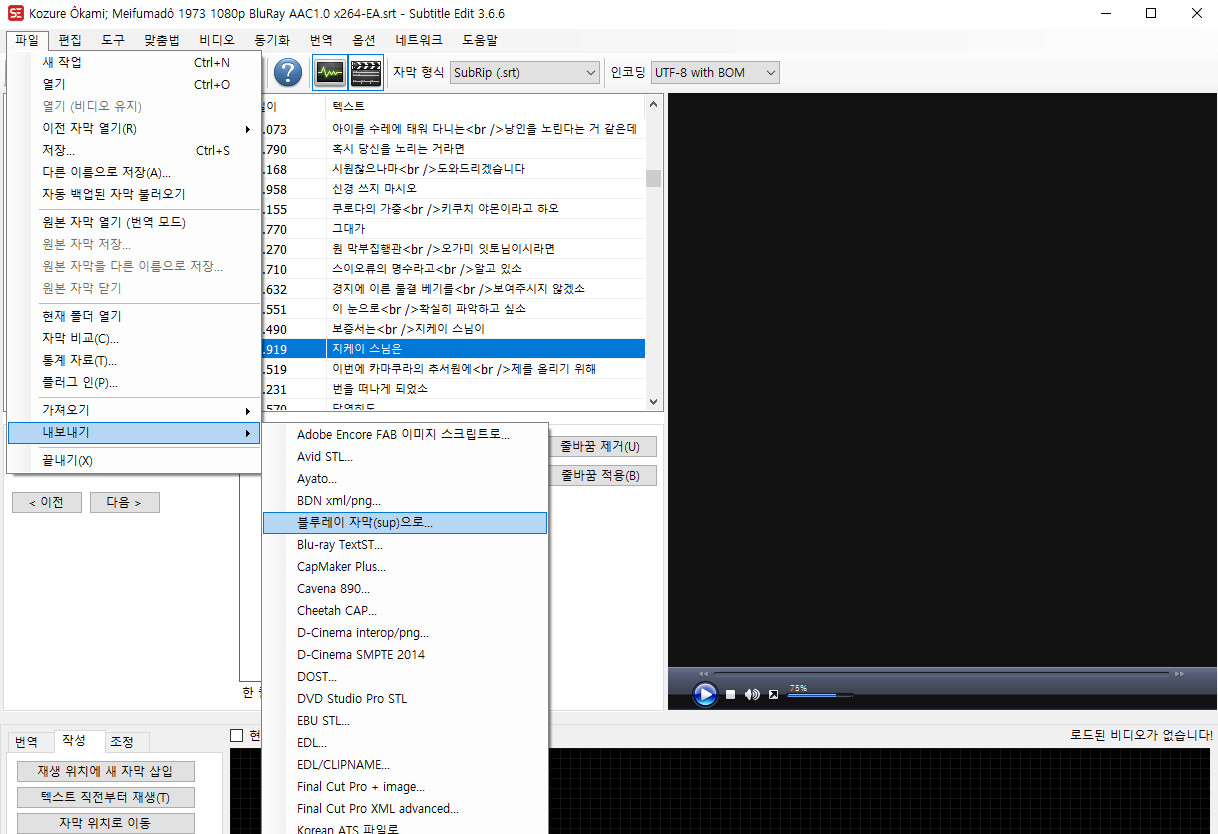Choose 통계 자료(T)...
This screenshot has width=1218, height=834.
click(x=133, y=360)
